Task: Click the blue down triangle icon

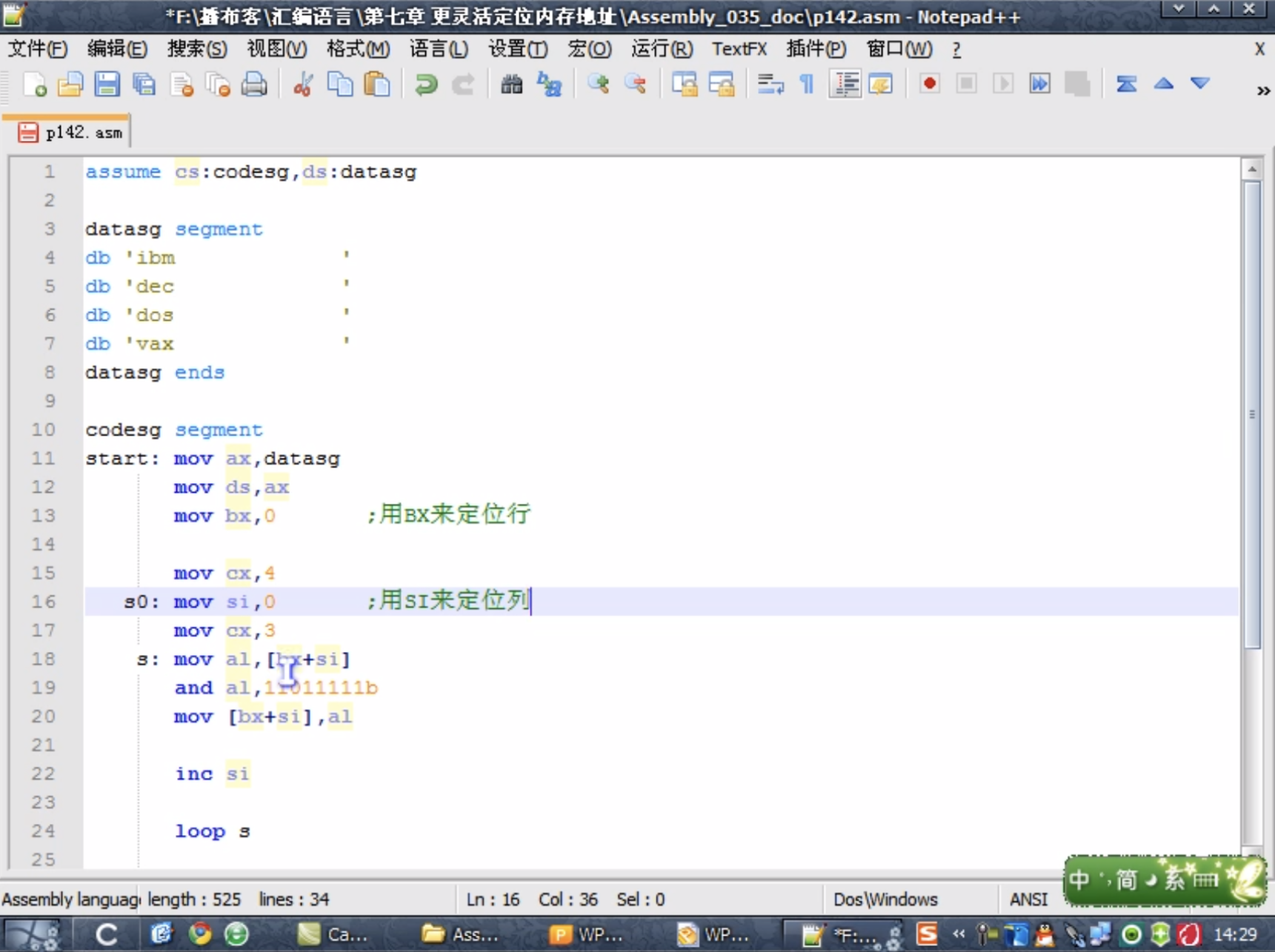Action: coord(1200,84)
